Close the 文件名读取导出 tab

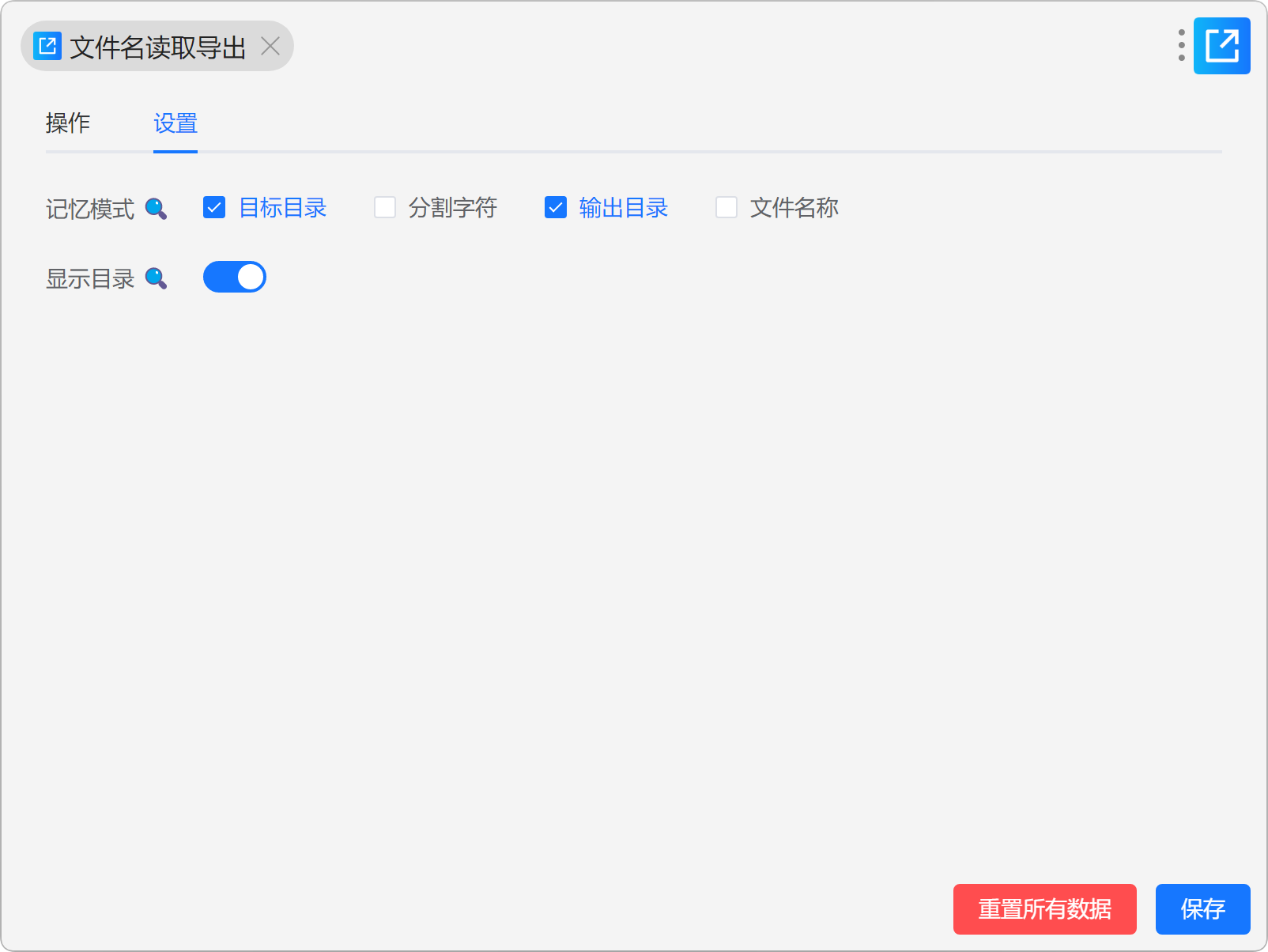point(270,46)
